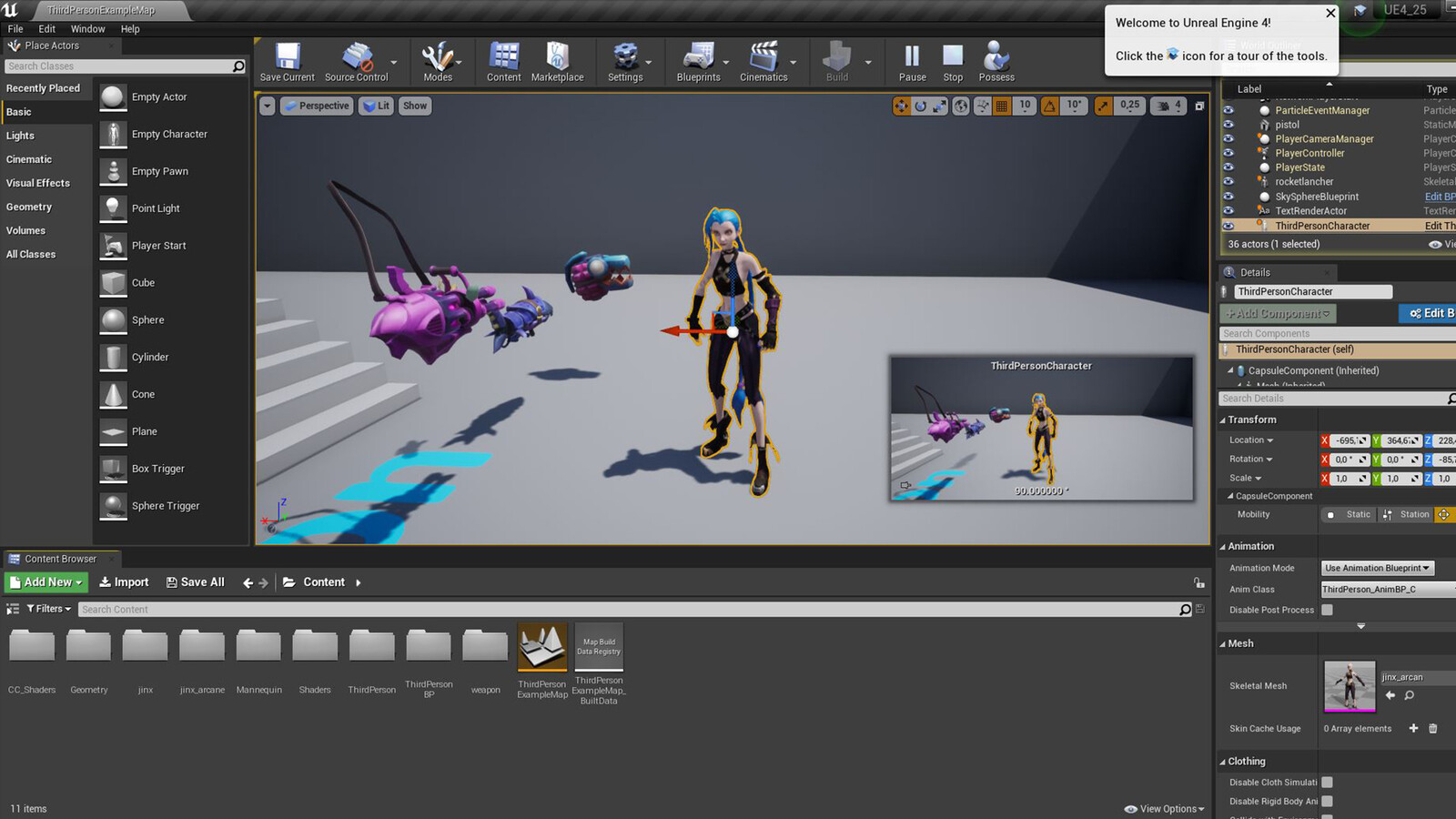
Task: Hide the SkySphereBlueprint actor via eye icon
Action: (x=1228, y=197)
